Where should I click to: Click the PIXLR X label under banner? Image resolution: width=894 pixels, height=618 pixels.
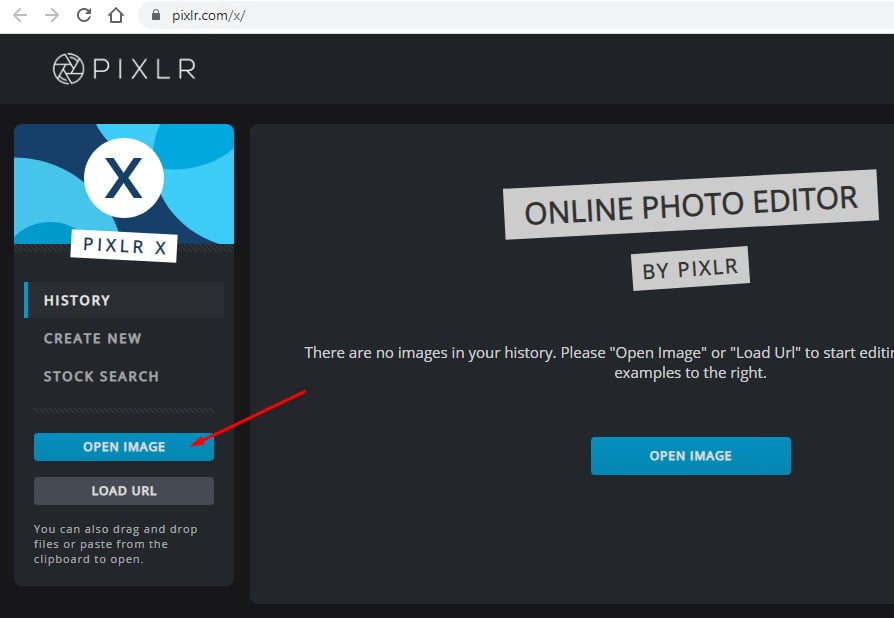124,247
